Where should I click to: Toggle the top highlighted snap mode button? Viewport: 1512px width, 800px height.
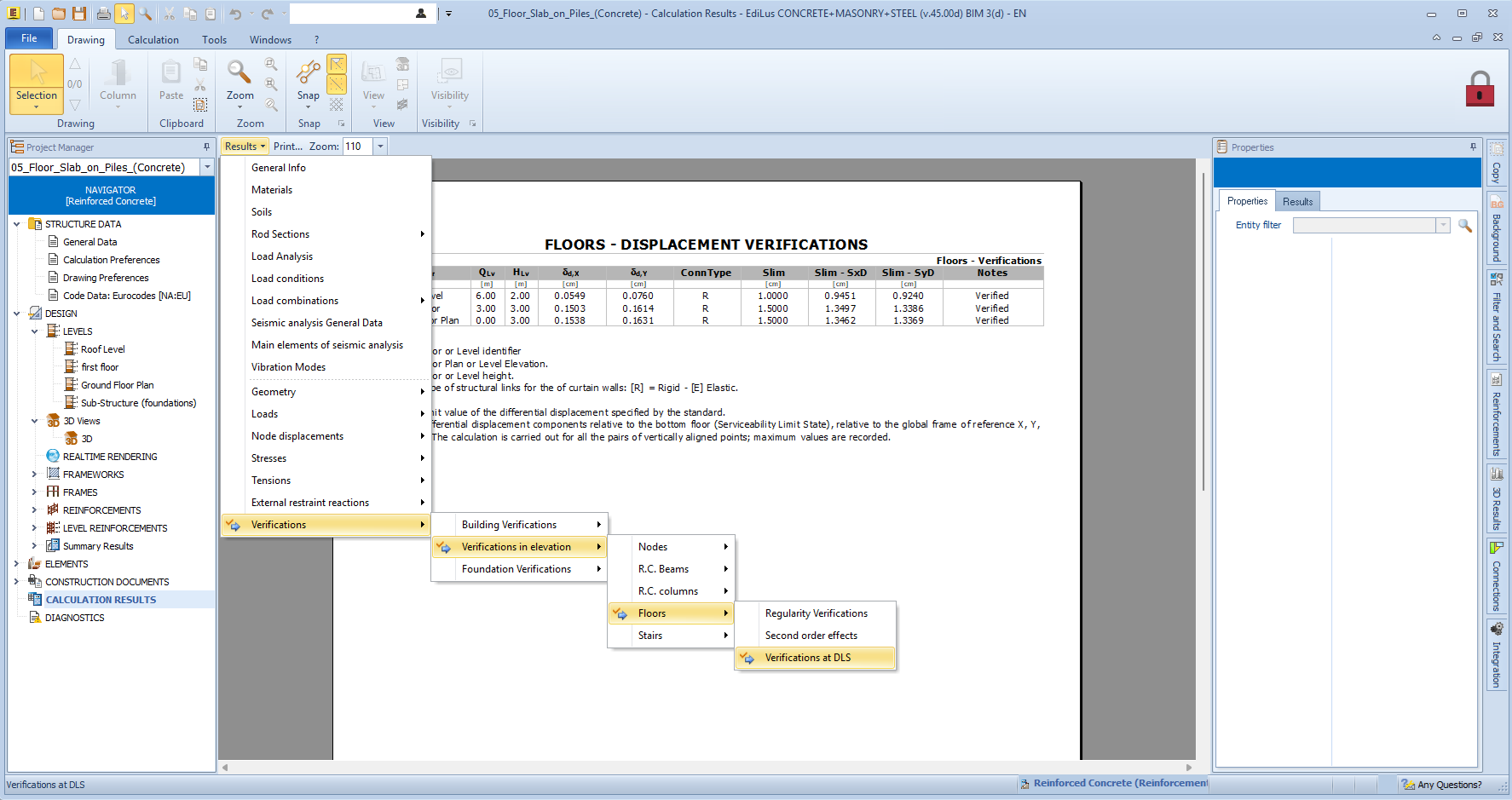click(x=338, y=64)
